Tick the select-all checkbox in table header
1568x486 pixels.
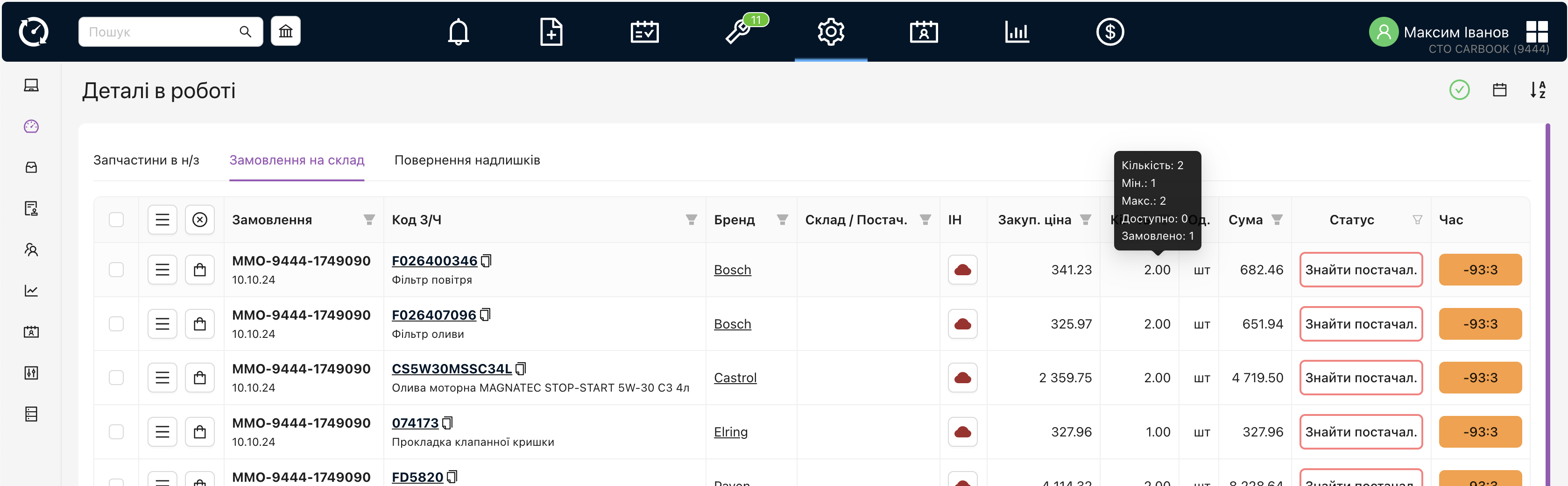tap(116, 220)
